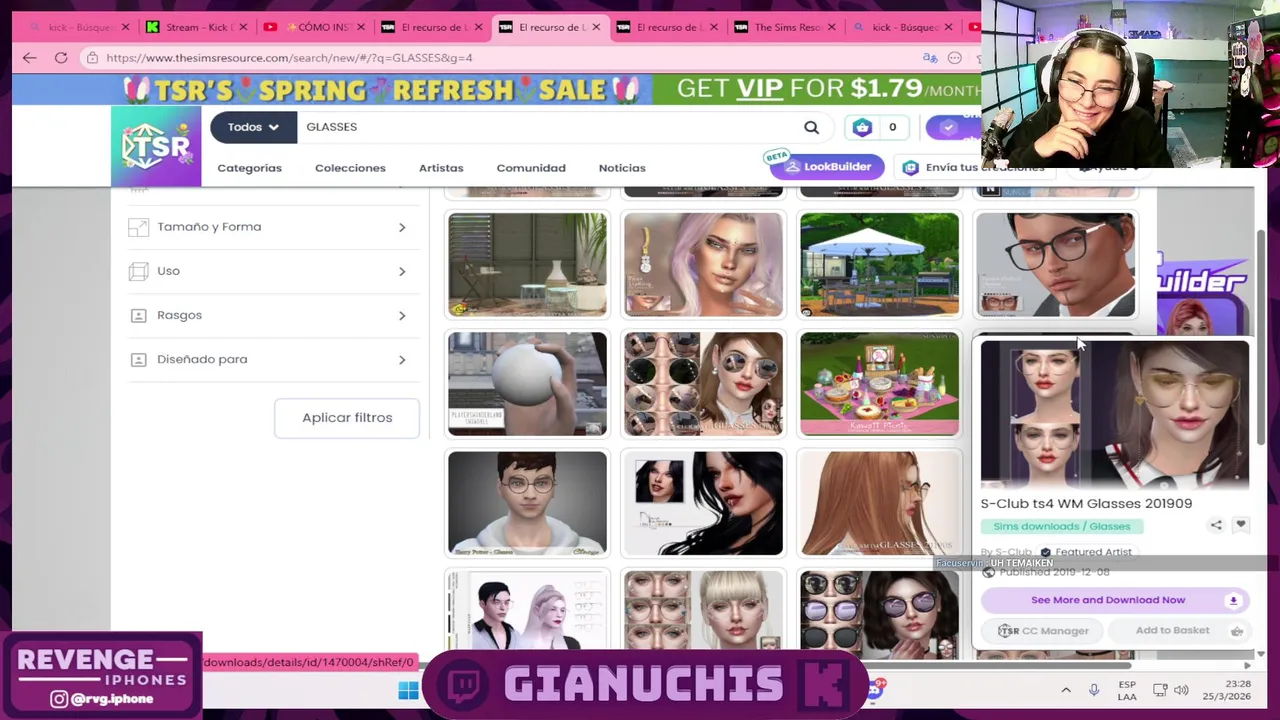The image size is (1280, 720).
Task: Close the Stream - Kick tab
Action: pos(243,27)
